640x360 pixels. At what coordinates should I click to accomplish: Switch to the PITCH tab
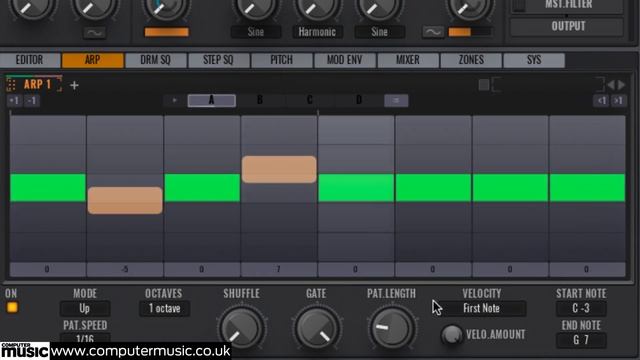[x=282, y=60]
